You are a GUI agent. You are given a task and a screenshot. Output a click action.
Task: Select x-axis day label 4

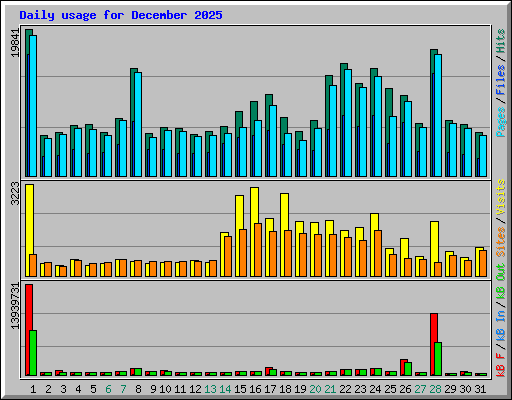click(78, 389)
